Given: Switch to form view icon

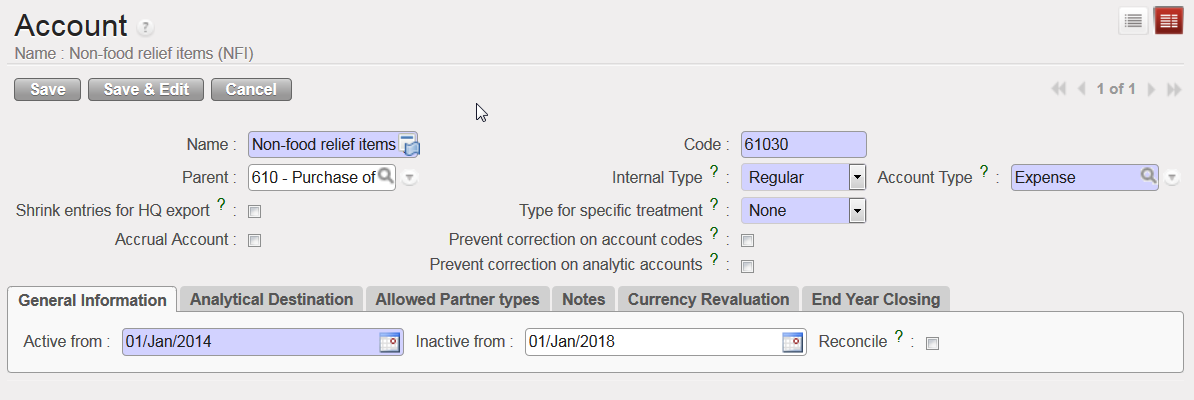Looking at the screenshot, I should click(x=1168, y=21).
